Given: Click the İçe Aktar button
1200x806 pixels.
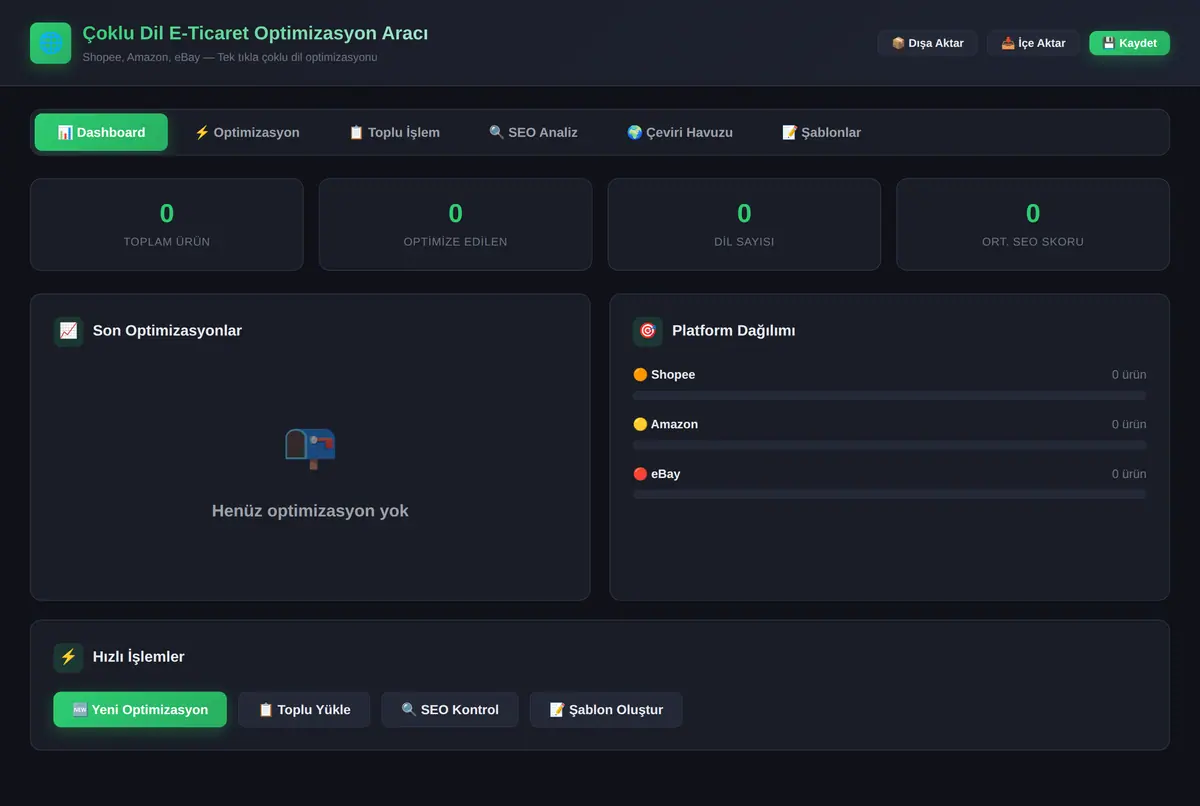Looking at the screenshot, I should [1033, 43].
